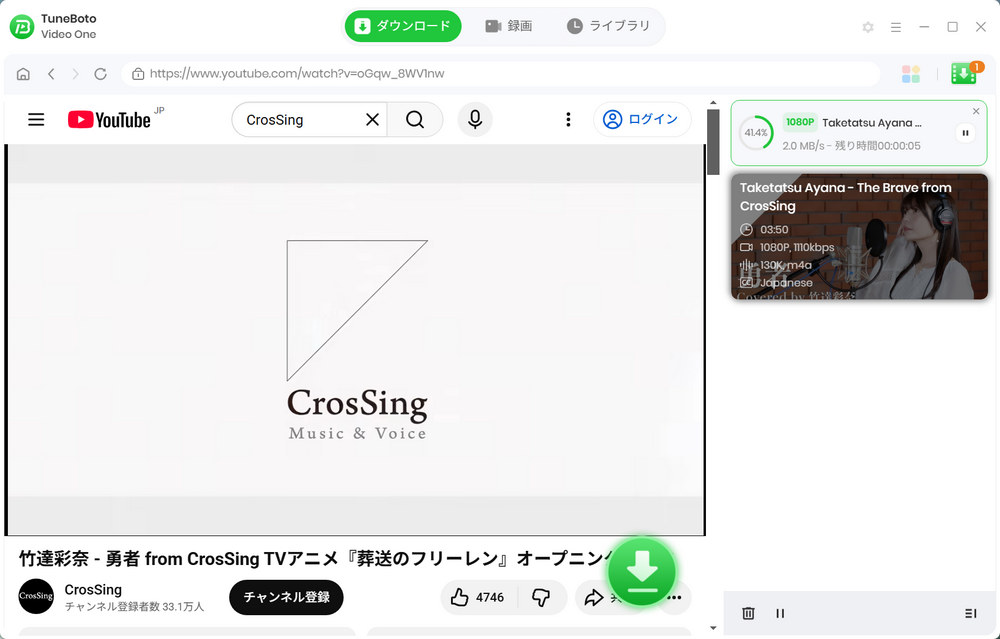Open the Taketatsu Ayana video preview card
Image resolution: width=1000 pixels, height=639 pixels.
(x=859, y=237)
